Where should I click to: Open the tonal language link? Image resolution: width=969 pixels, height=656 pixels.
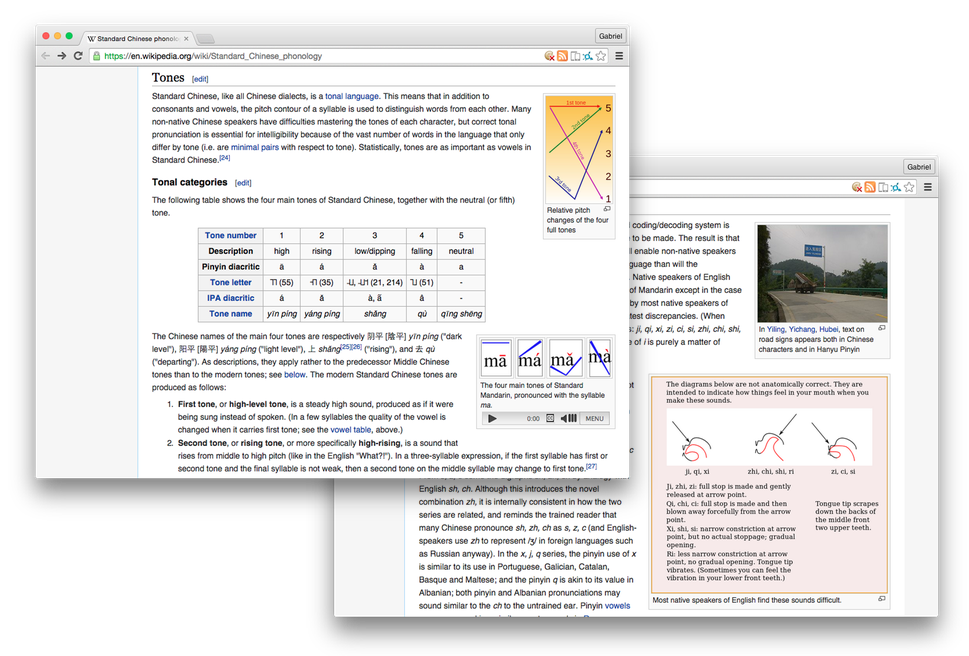tap(352, 96)
